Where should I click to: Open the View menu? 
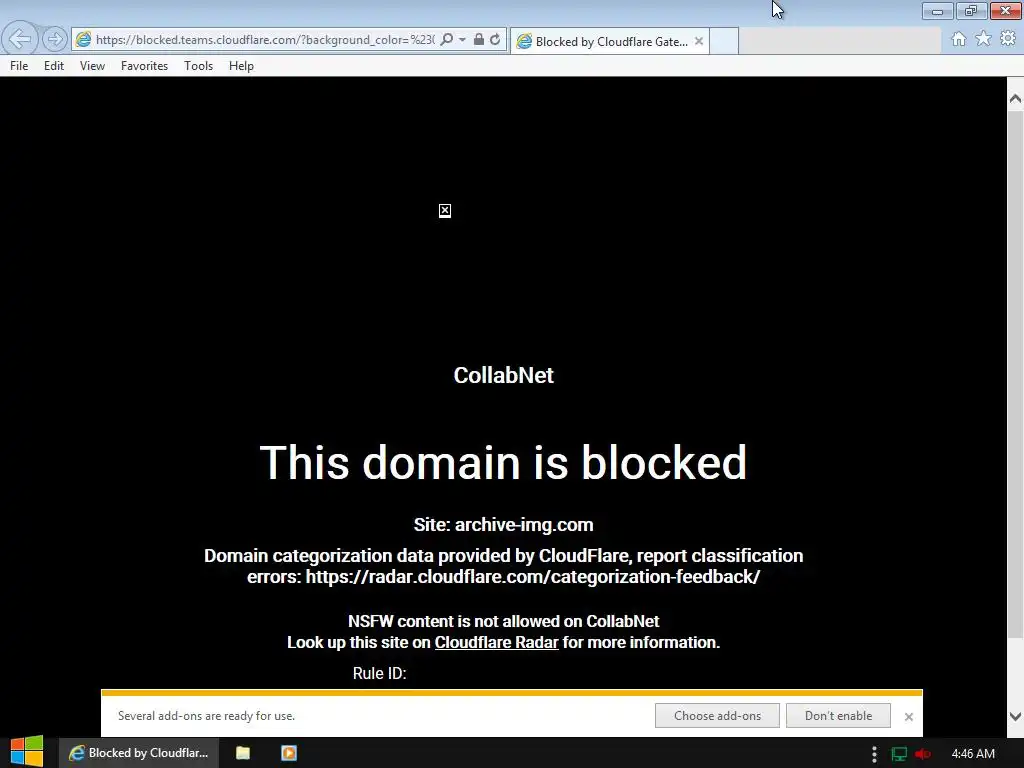92,66
